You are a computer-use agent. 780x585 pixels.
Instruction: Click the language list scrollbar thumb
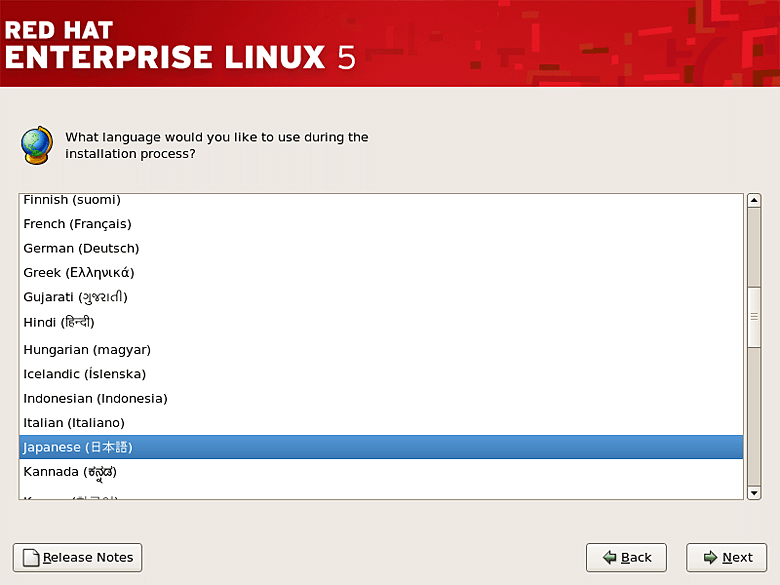click(754, 317)
